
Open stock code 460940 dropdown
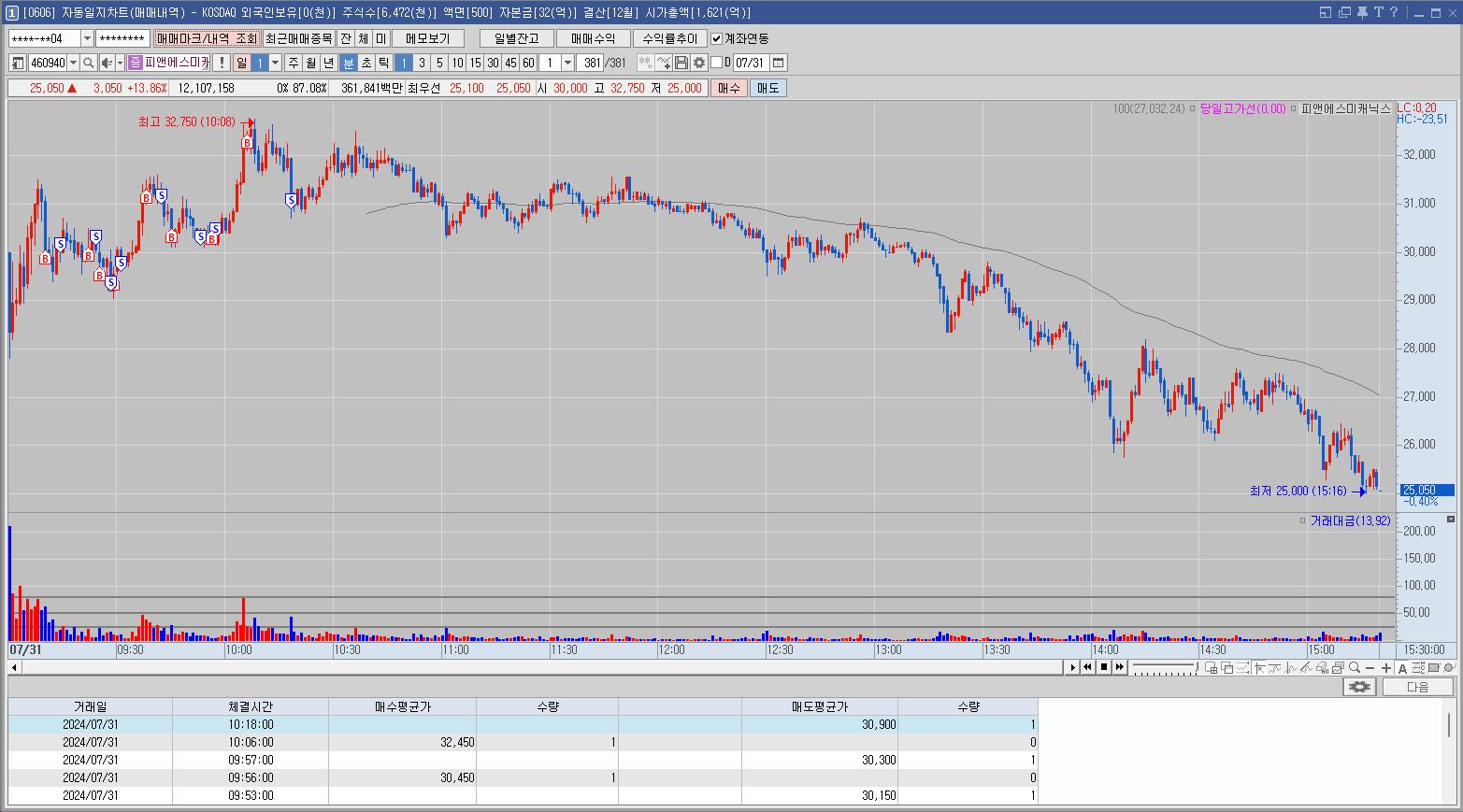[x=73, y=63]
